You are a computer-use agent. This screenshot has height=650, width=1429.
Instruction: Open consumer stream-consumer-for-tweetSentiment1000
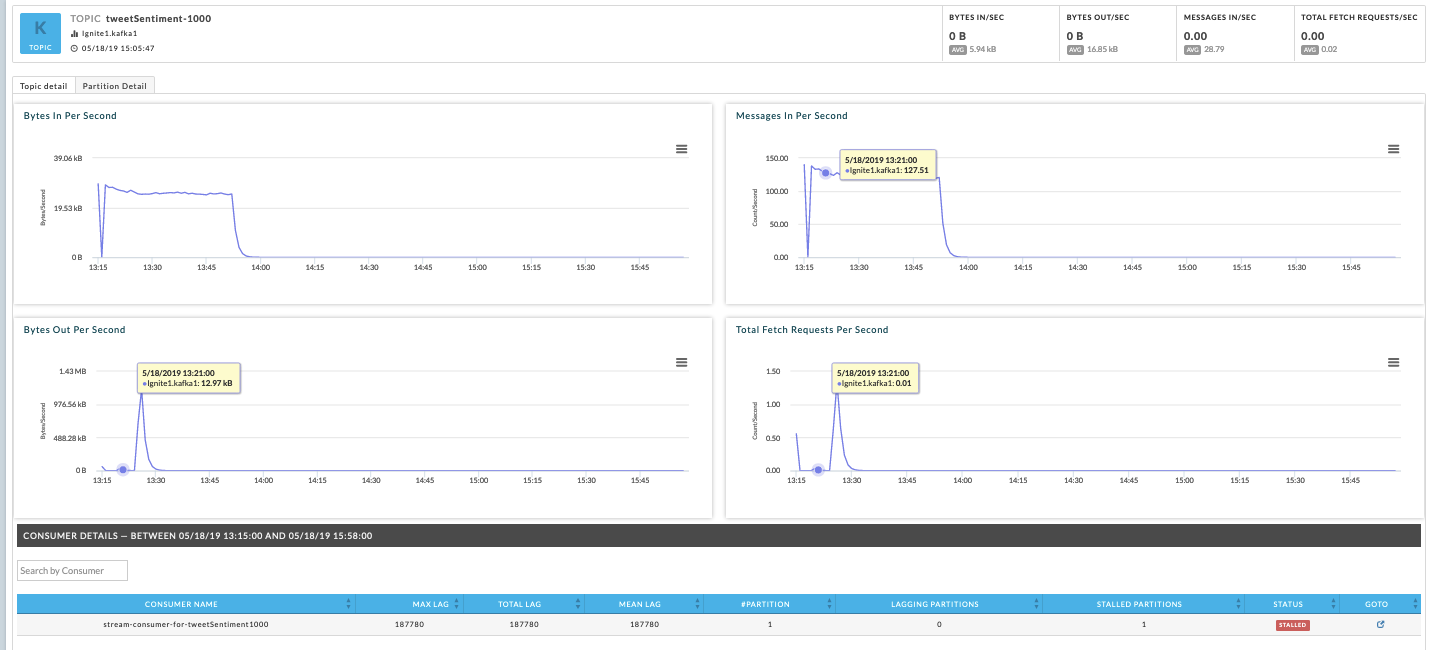(x=186, y=625)
